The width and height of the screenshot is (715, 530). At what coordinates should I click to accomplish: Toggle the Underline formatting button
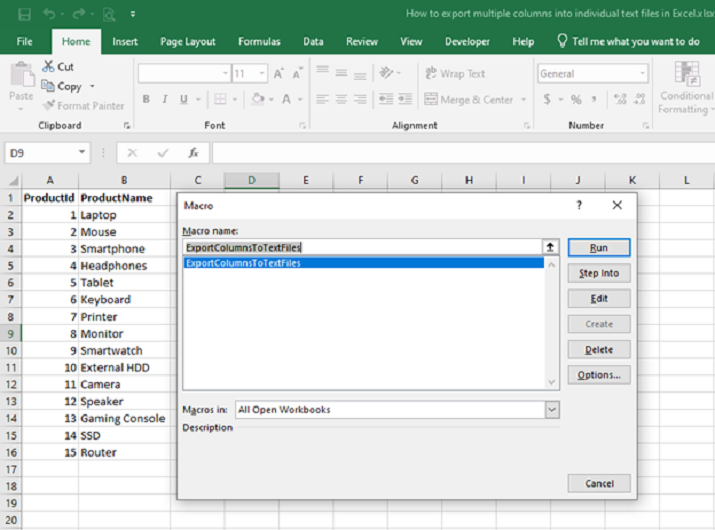(x=184, y=99)
